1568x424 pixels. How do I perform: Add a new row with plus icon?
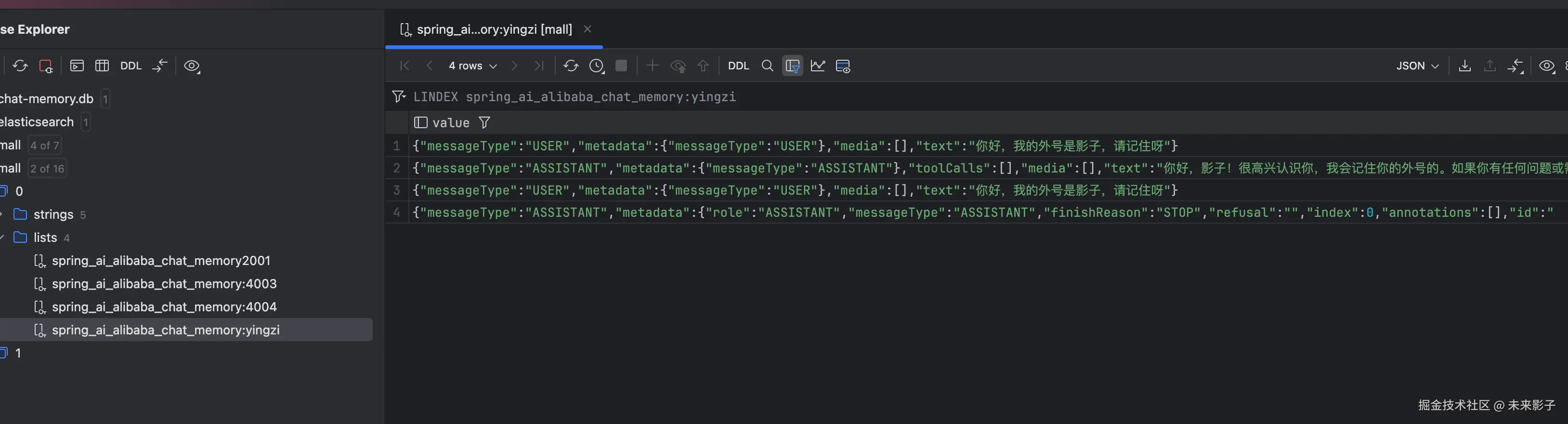tap(652, 66)
